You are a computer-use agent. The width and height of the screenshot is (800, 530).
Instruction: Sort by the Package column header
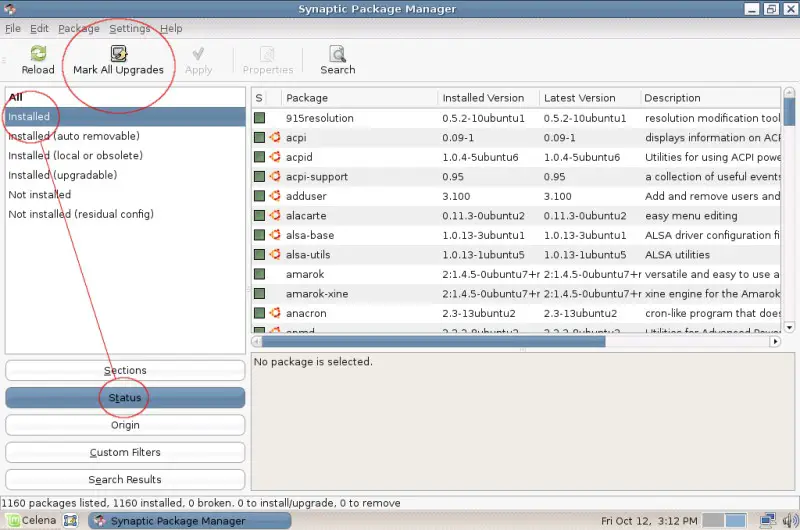(x=359, y=97)
